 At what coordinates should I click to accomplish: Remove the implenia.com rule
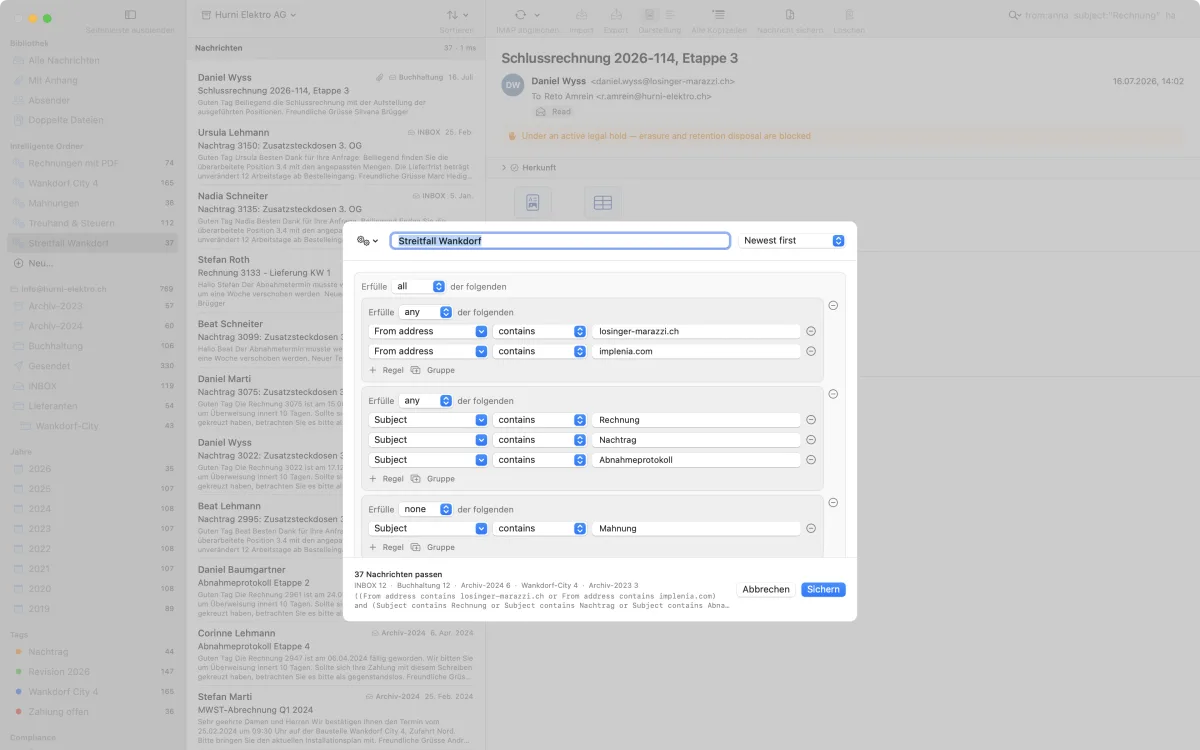pos(811,351)
